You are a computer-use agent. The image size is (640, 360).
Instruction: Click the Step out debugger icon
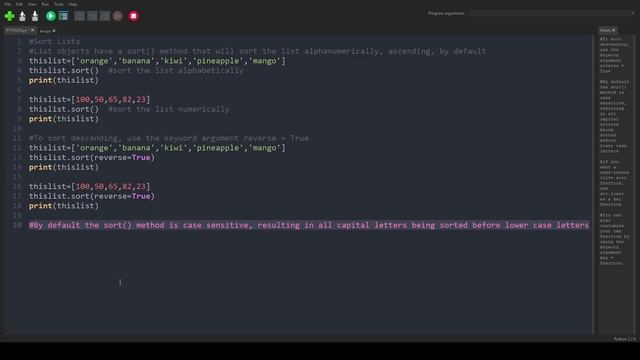[x=105, y=16]
